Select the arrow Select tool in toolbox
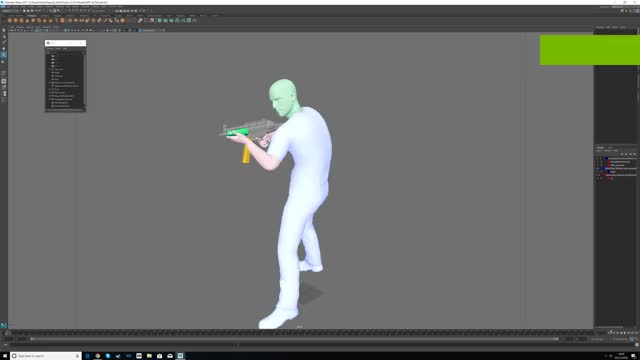 pyautogui.click(x=4, y=30)
